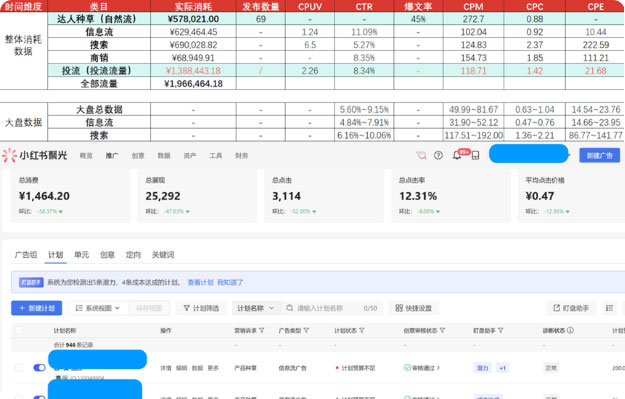Switch to the 单元 tab
Image resolution: width=625 pixels, height=399 pixels.
[81, 255]
